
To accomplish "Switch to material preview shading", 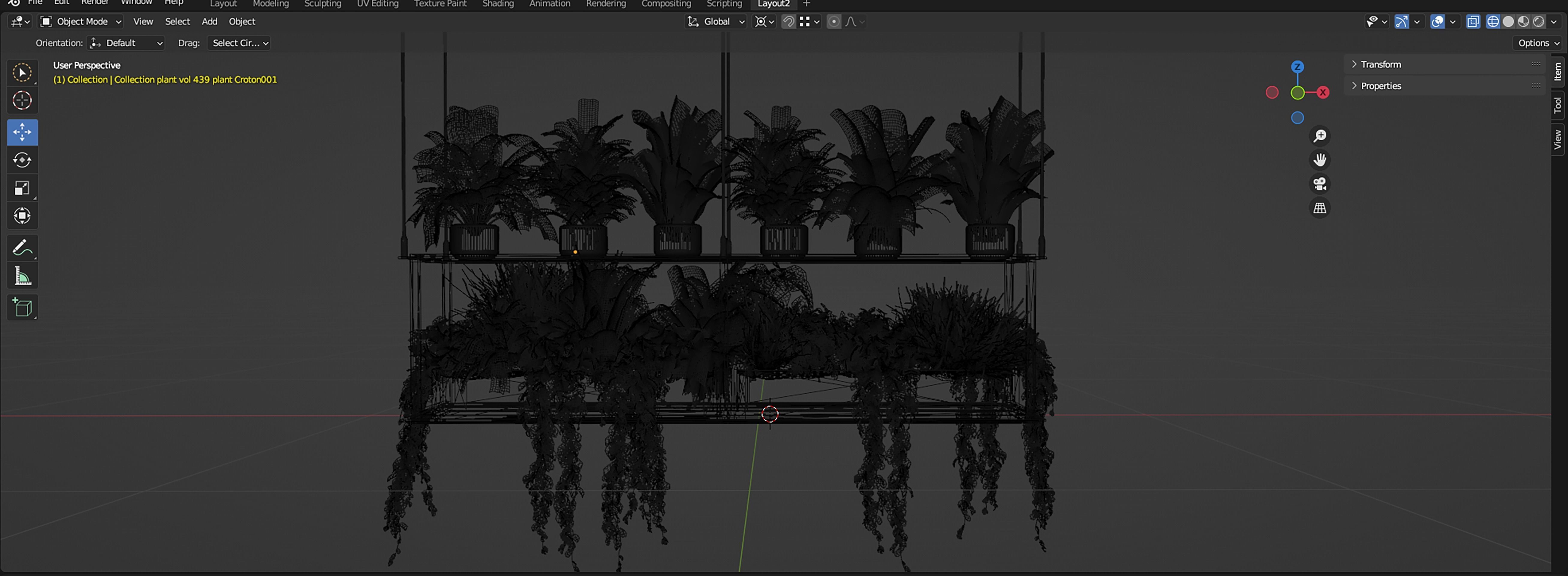I will [x=1523, y=22].
